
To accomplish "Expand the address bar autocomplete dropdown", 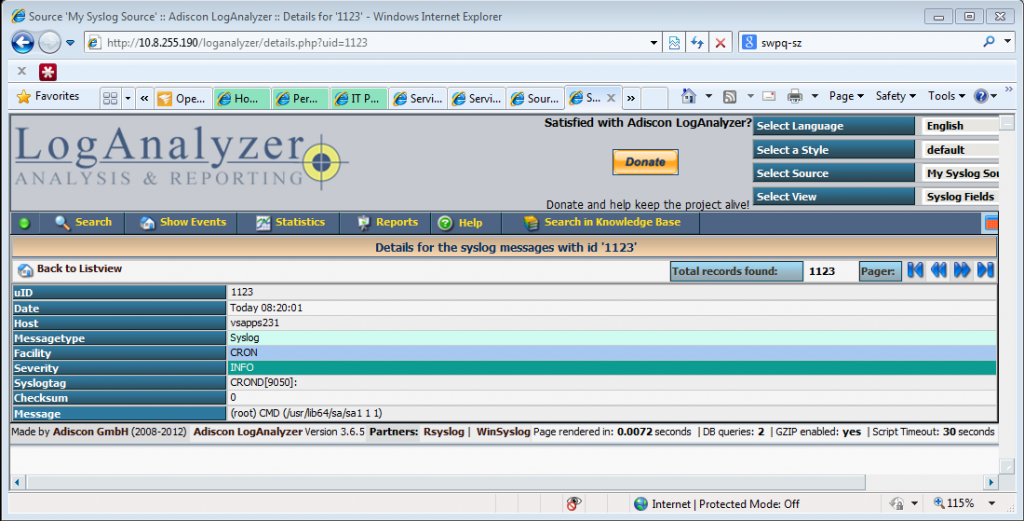I will pyautogui.click(x=654, y=43).
